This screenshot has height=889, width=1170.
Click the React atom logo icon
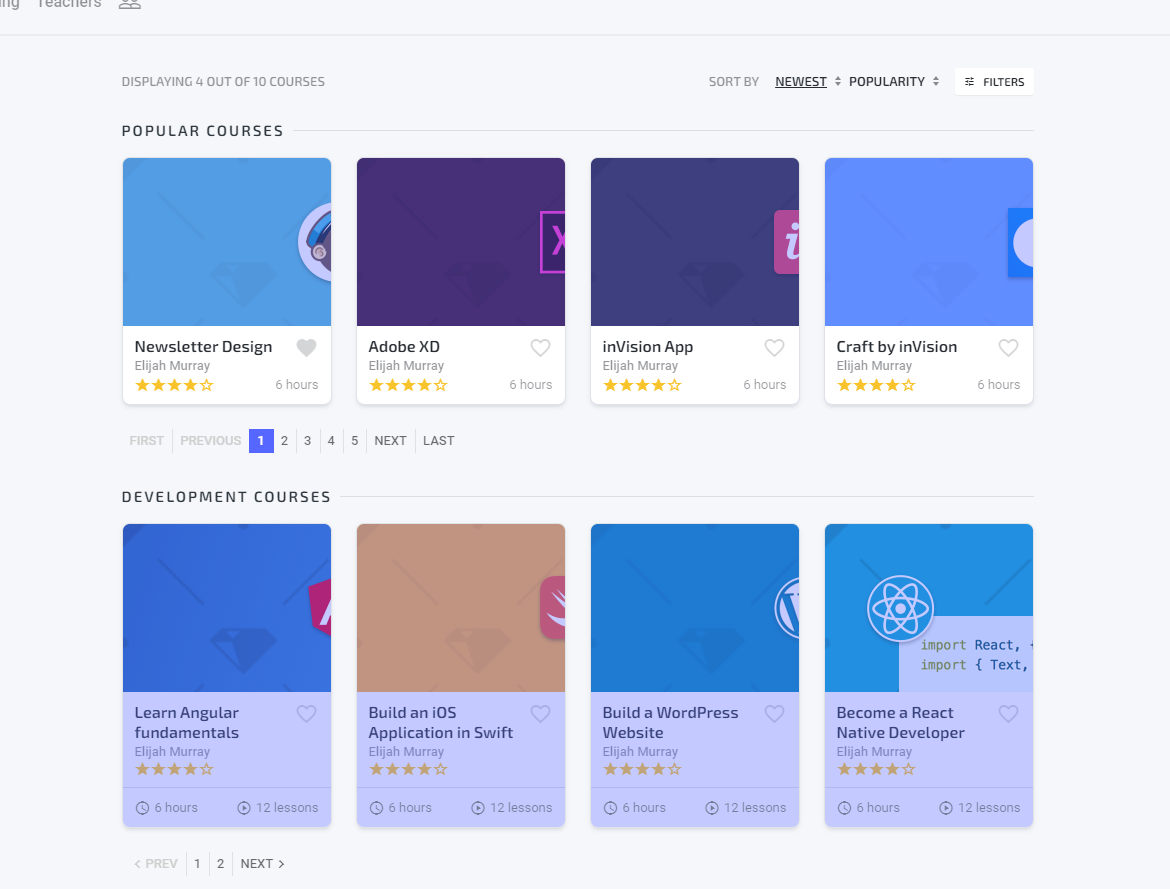pos(900,608)
